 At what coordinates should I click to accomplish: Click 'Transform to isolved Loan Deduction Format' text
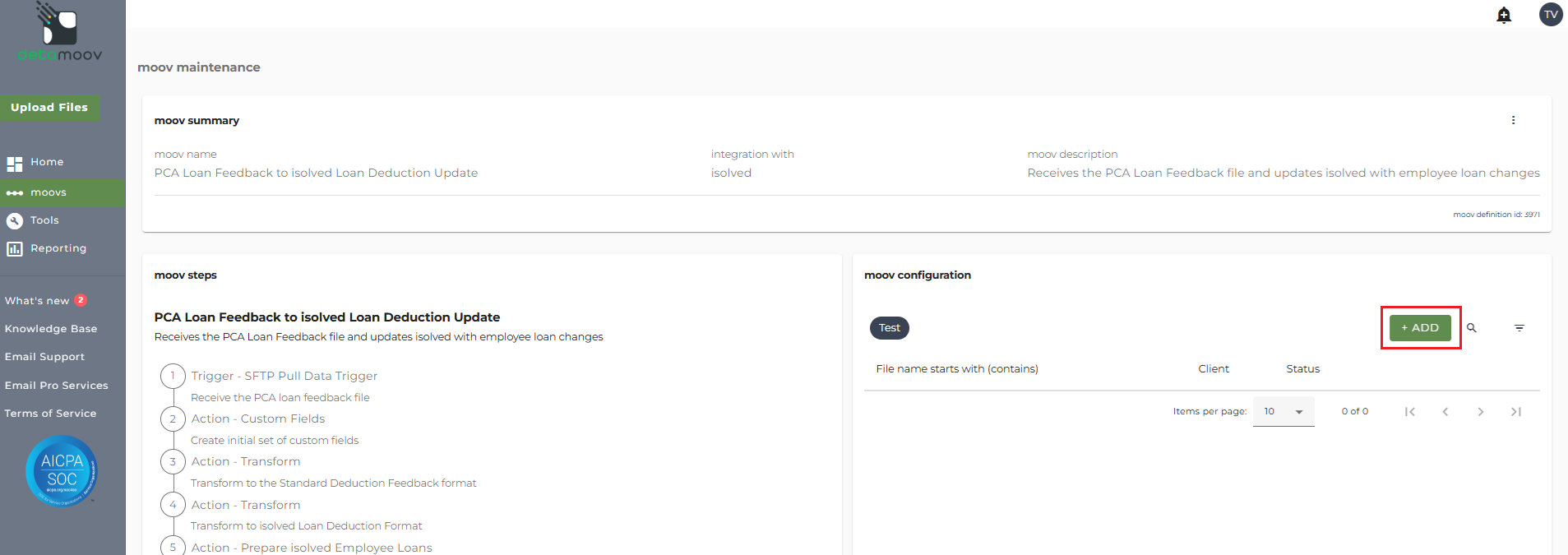[x=307, y=526]
